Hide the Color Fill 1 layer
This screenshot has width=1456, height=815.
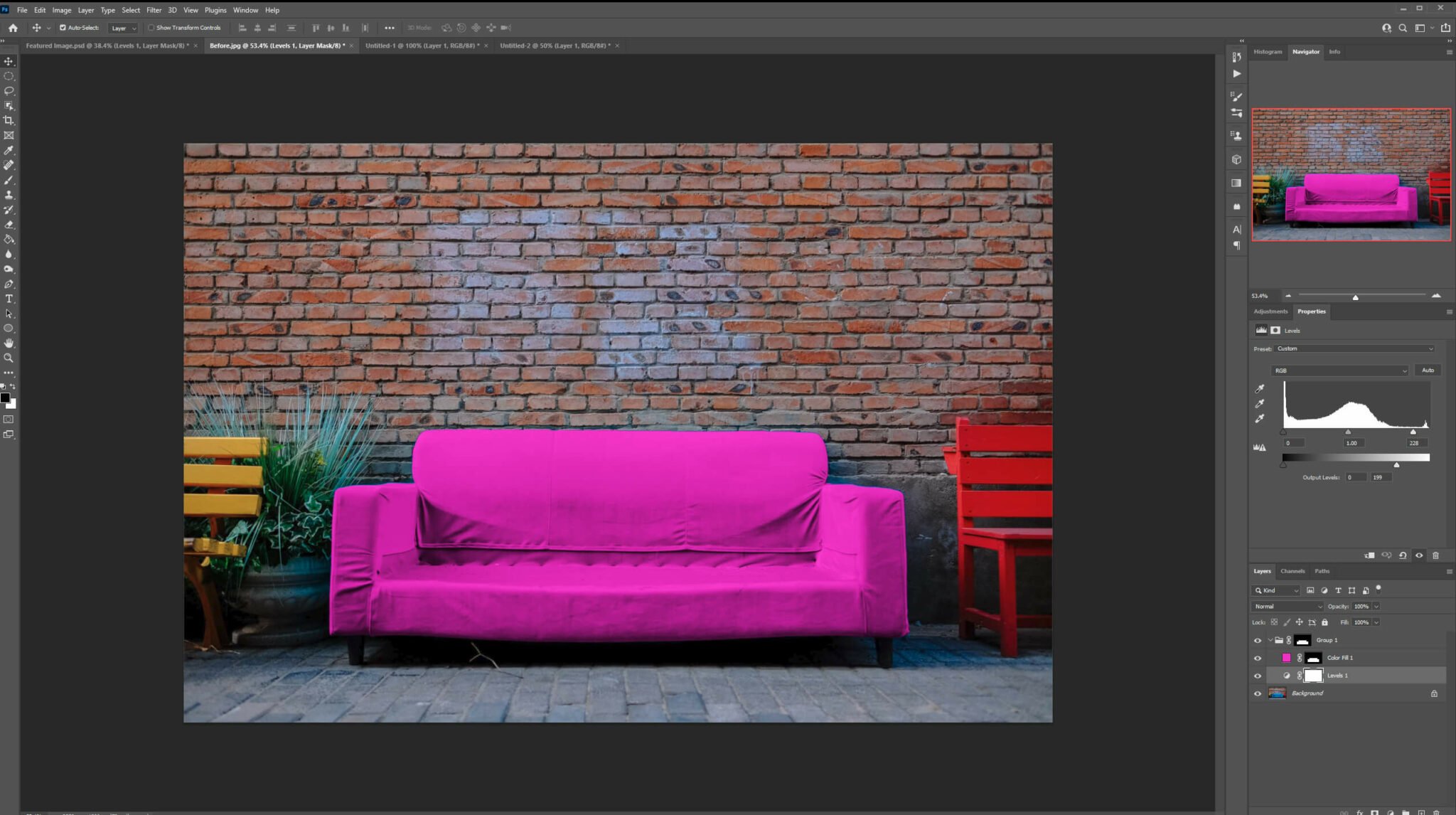(1258, 658)
